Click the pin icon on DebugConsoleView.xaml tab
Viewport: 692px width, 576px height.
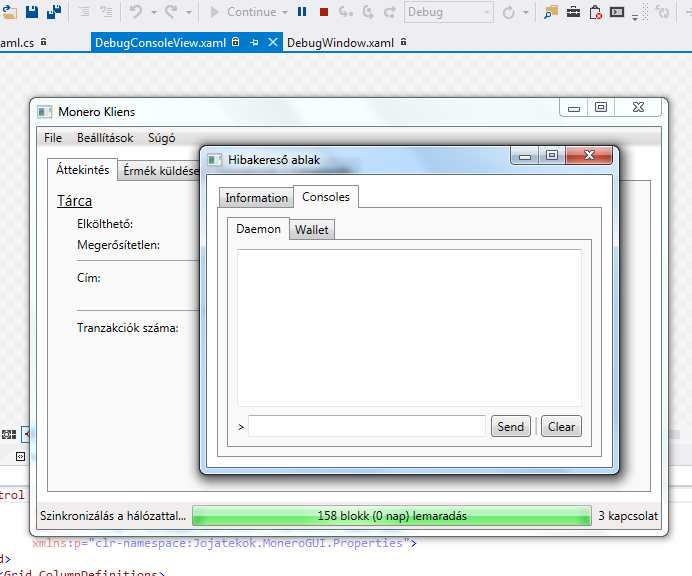(x=254, y=44)
